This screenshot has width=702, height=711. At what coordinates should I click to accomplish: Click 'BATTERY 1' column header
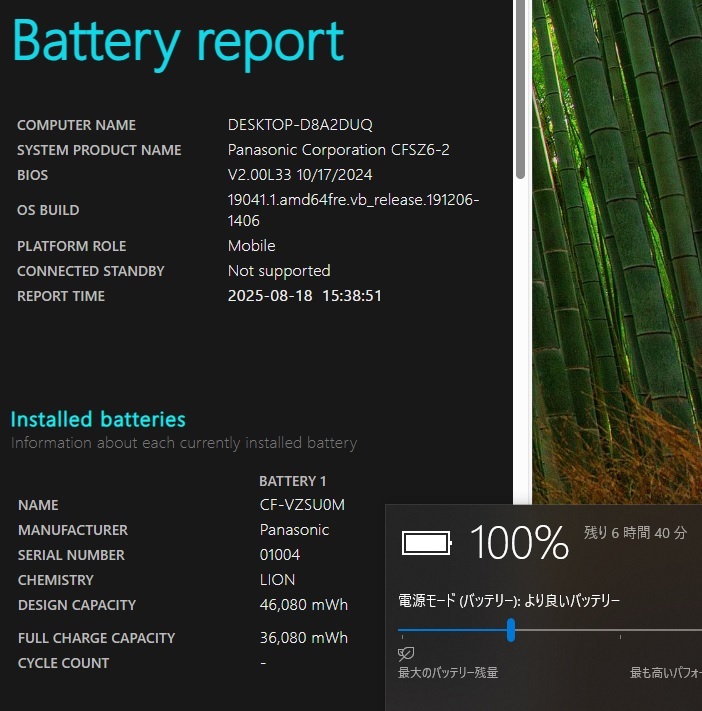[x=292, y=481]
